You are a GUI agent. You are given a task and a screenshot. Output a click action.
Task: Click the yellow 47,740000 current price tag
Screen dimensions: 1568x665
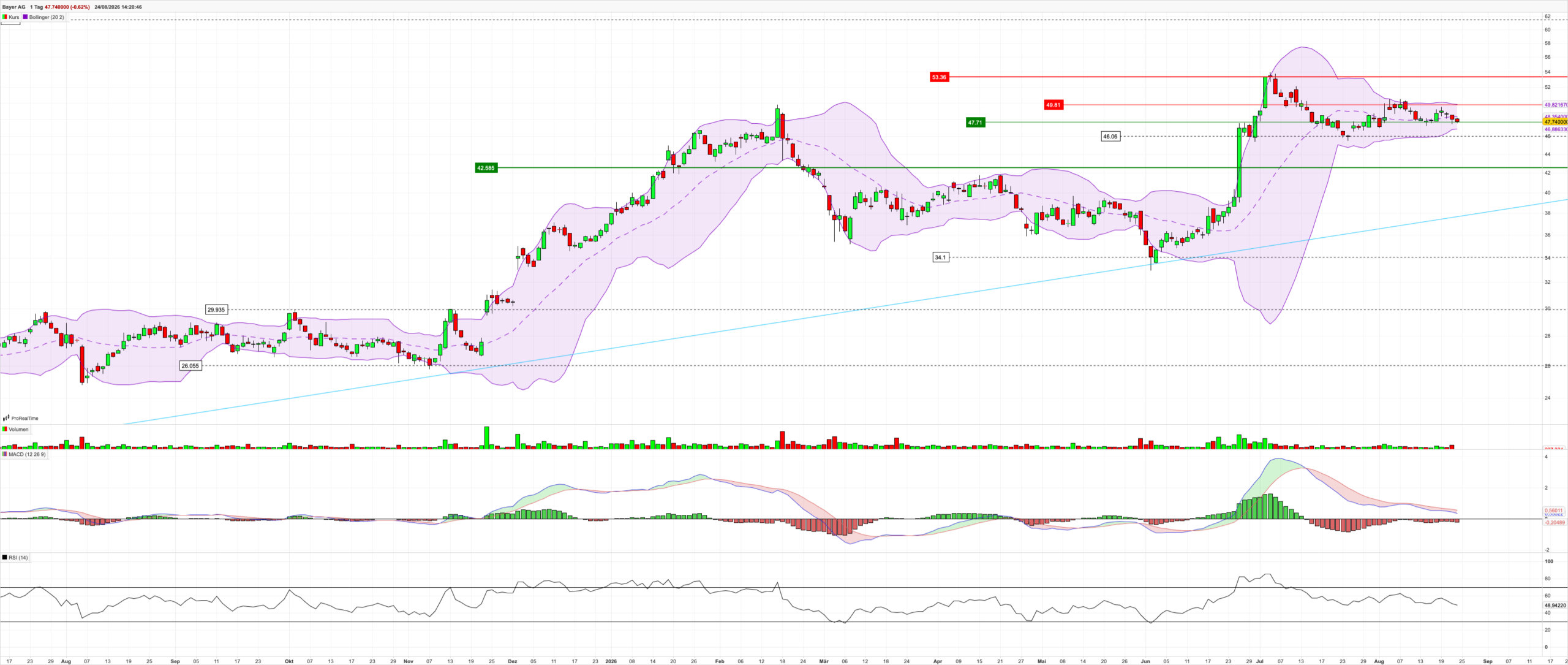(1555, 122)
